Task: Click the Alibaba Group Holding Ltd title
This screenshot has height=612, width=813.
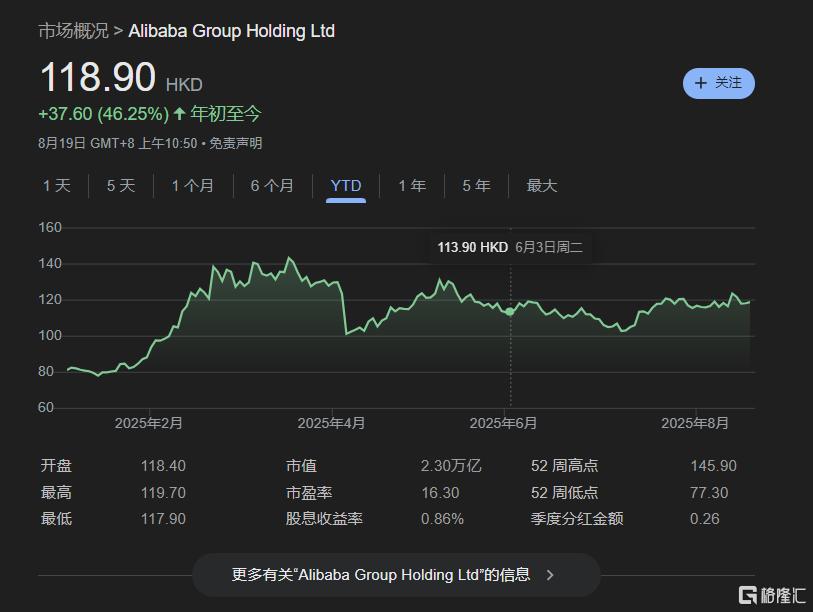Action: click(232, 31)
